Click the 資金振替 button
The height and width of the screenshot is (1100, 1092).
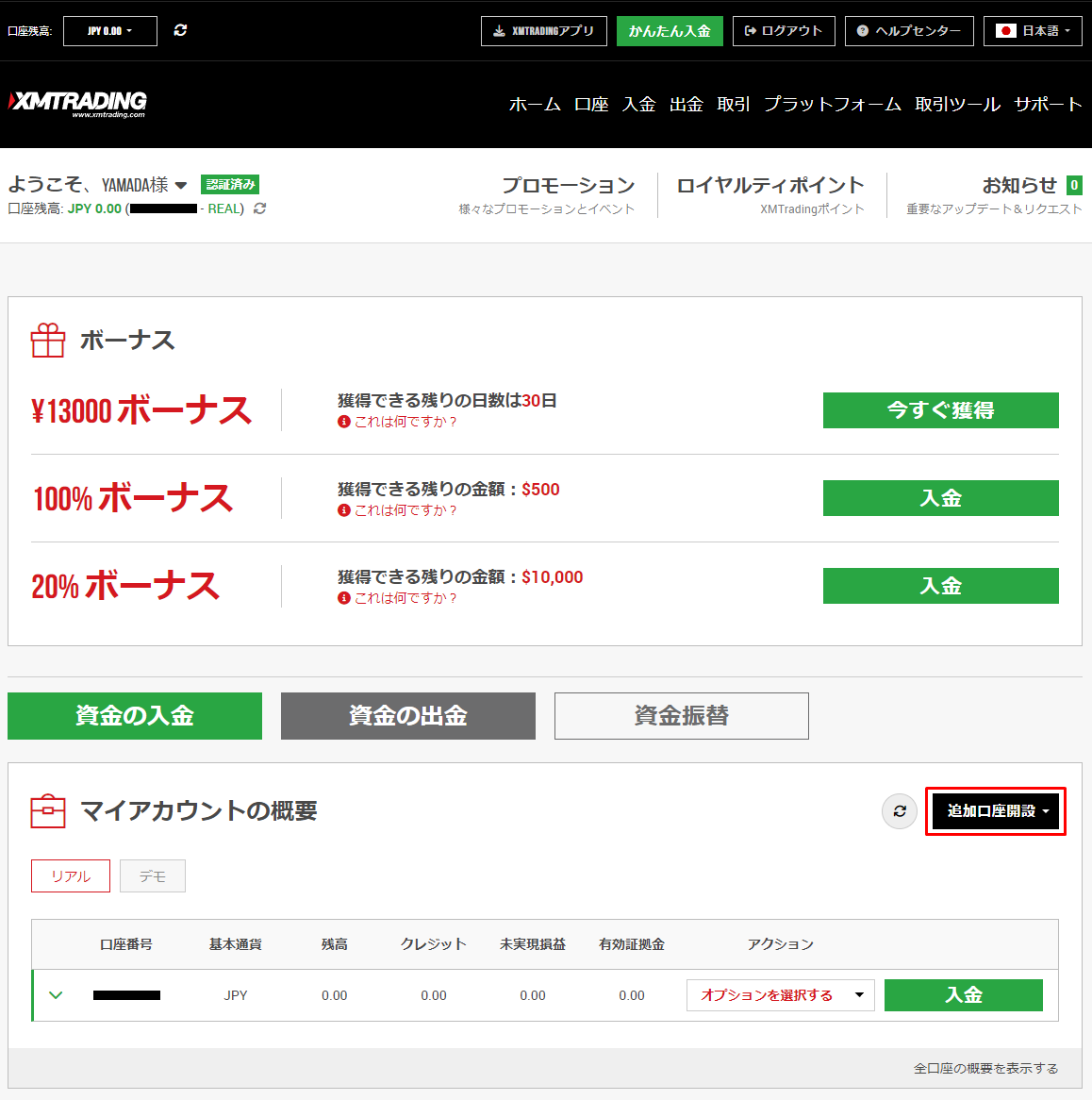682,715
